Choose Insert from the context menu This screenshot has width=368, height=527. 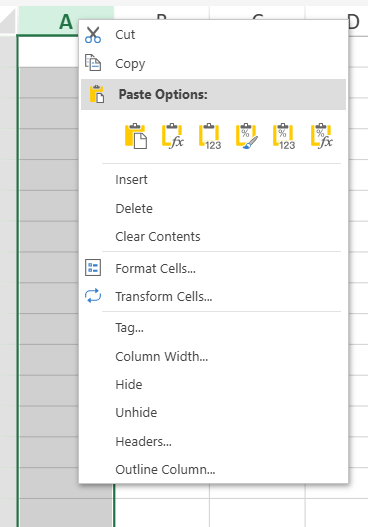(131, 180)
